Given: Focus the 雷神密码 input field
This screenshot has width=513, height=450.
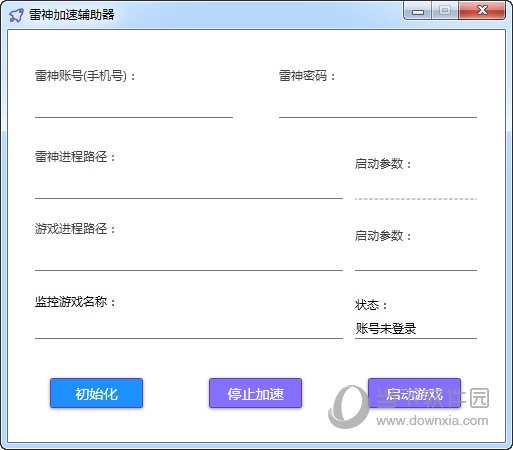Looking at the screenshot, I should [x=378, y=108].
